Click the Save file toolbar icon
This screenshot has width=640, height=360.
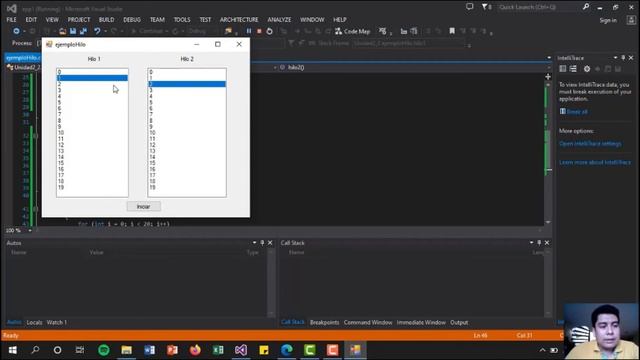click(x=73, y=31)
